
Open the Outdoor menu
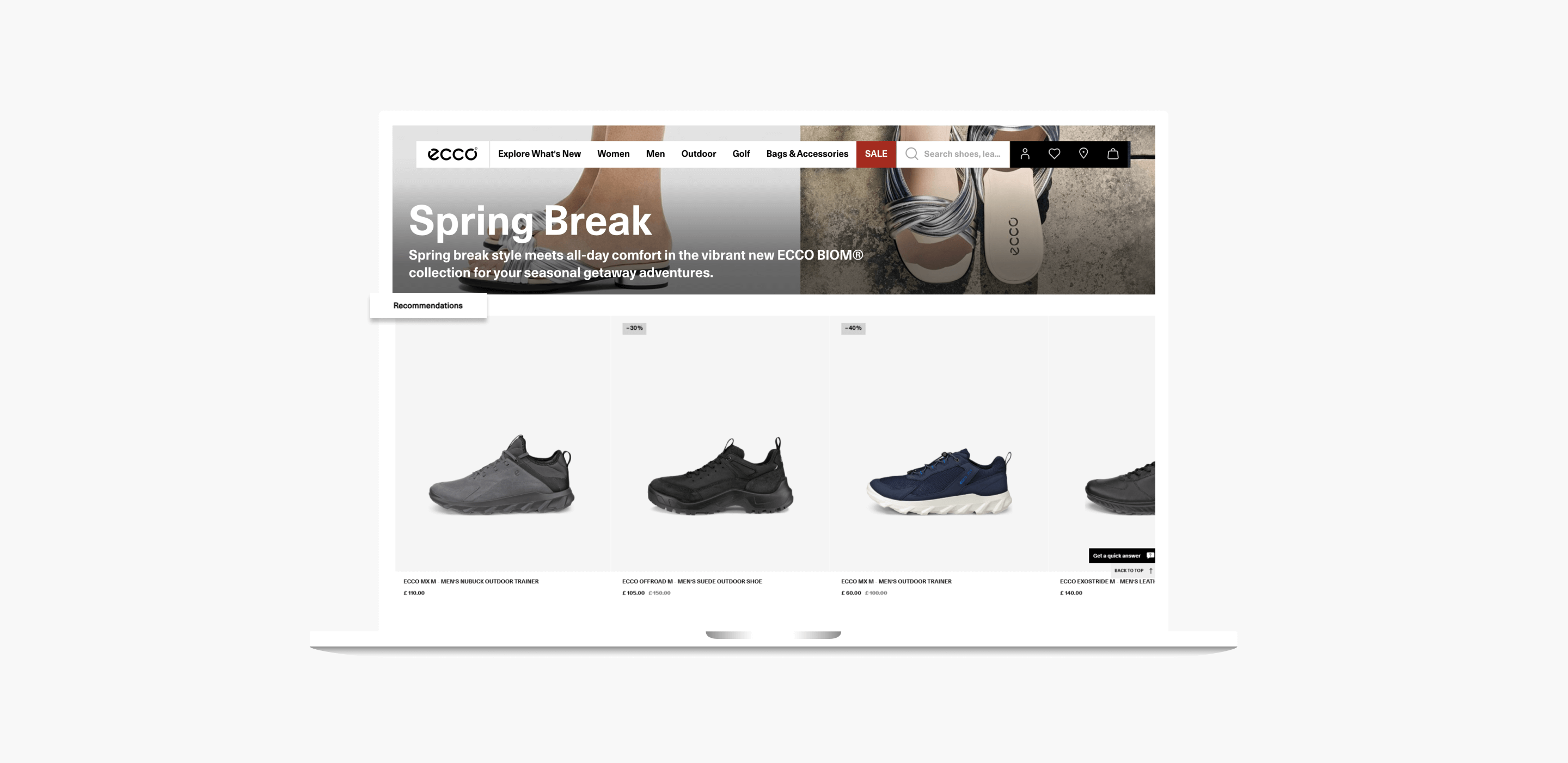coord(698,154)
